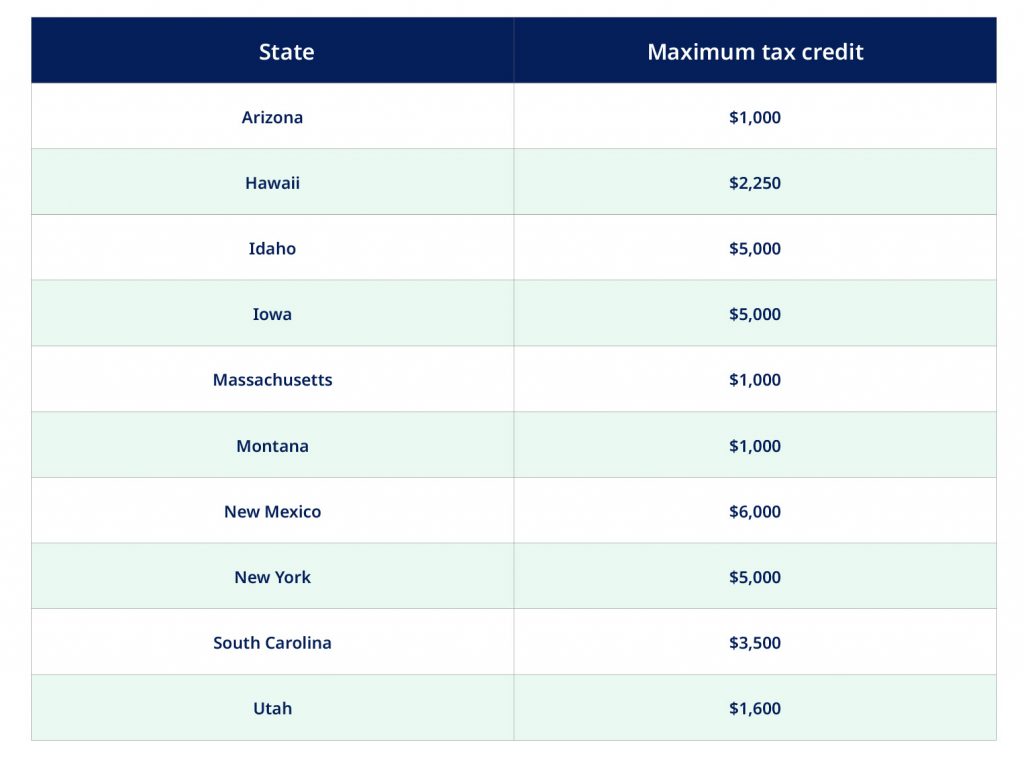
Task: Click New York's $5,000 credit amount
Action: tap(755, 577)
